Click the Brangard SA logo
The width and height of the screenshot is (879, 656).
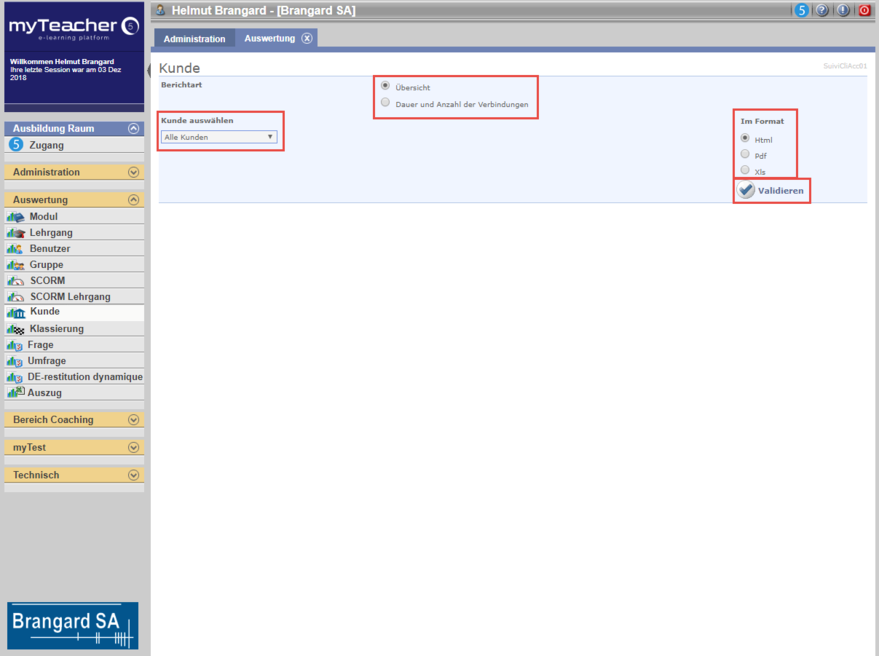click(x=73, y=626)
